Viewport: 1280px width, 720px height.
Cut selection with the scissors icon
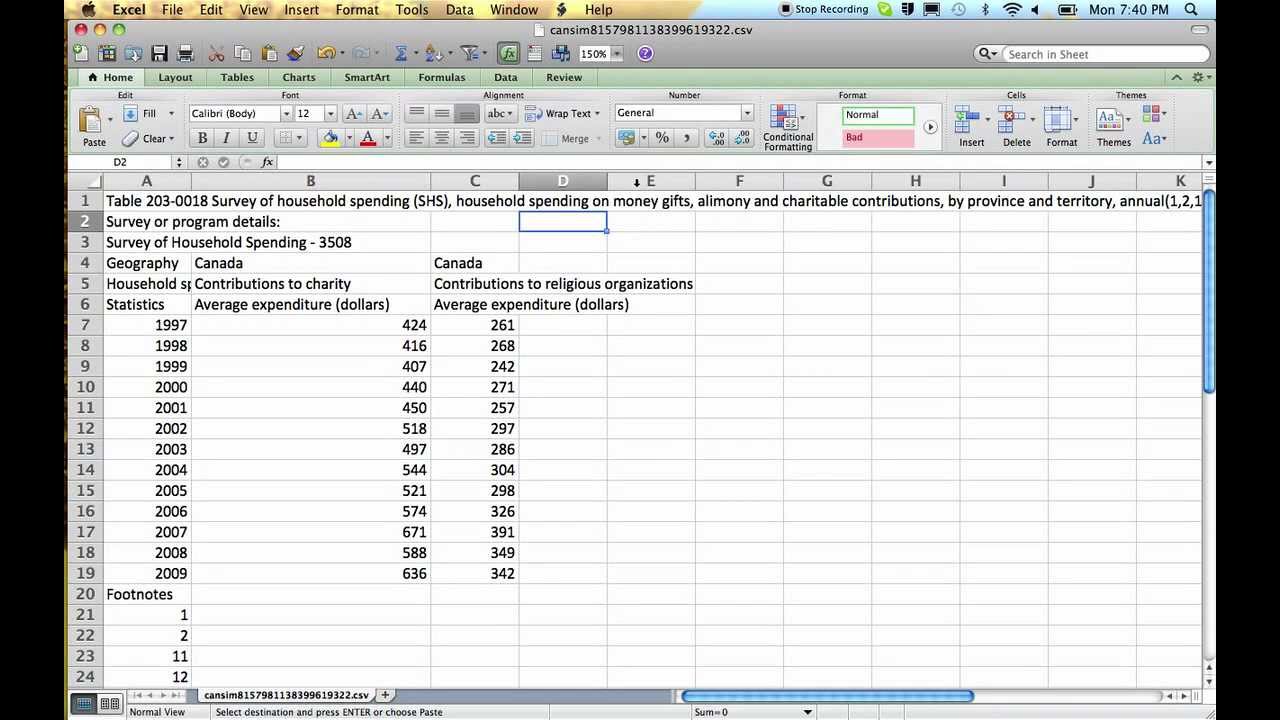pyautogui.click(x=216, y=54)
